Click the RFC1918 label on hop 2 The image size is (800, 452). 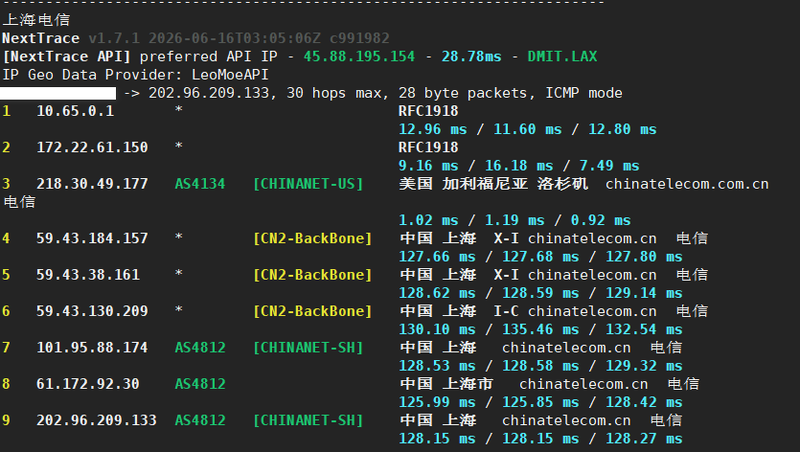[429, 147]
